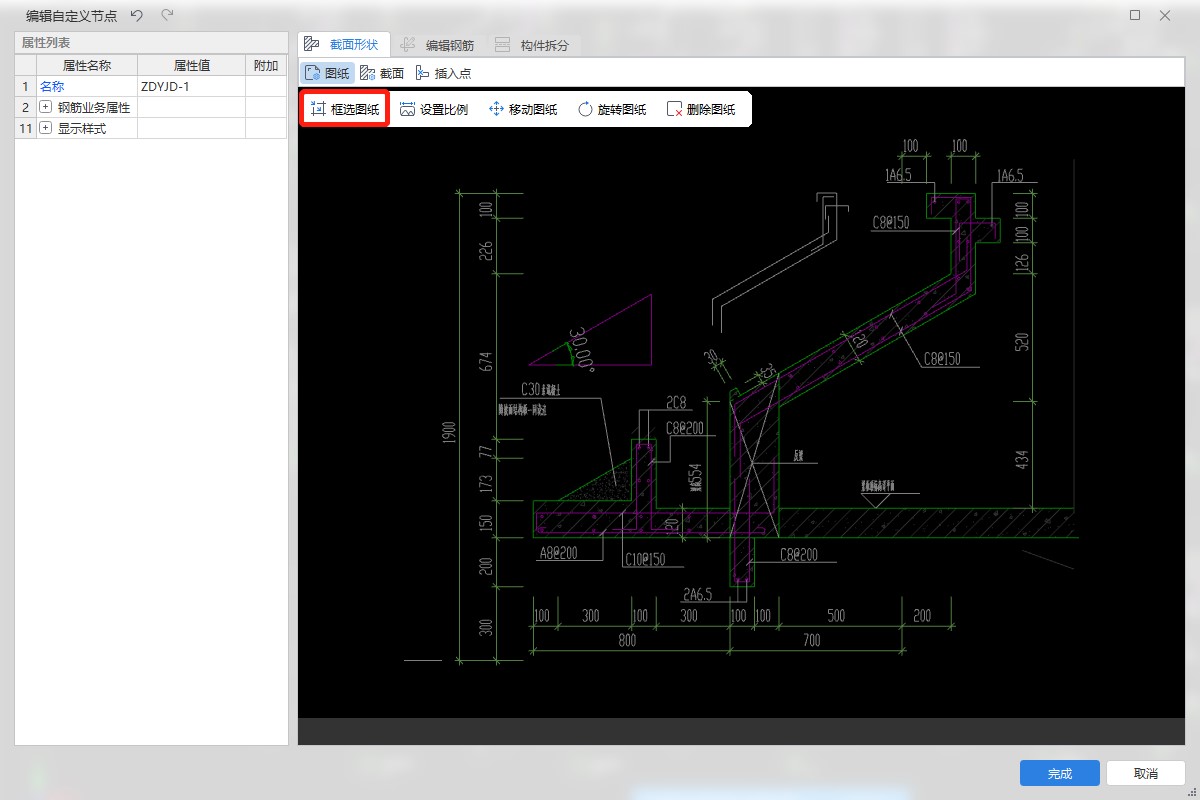This screenshot has width=1200, height=800.
Task: Activate the 移动图纸 move drawing tool
Action: pyautogui.click(x=522, y=109)
